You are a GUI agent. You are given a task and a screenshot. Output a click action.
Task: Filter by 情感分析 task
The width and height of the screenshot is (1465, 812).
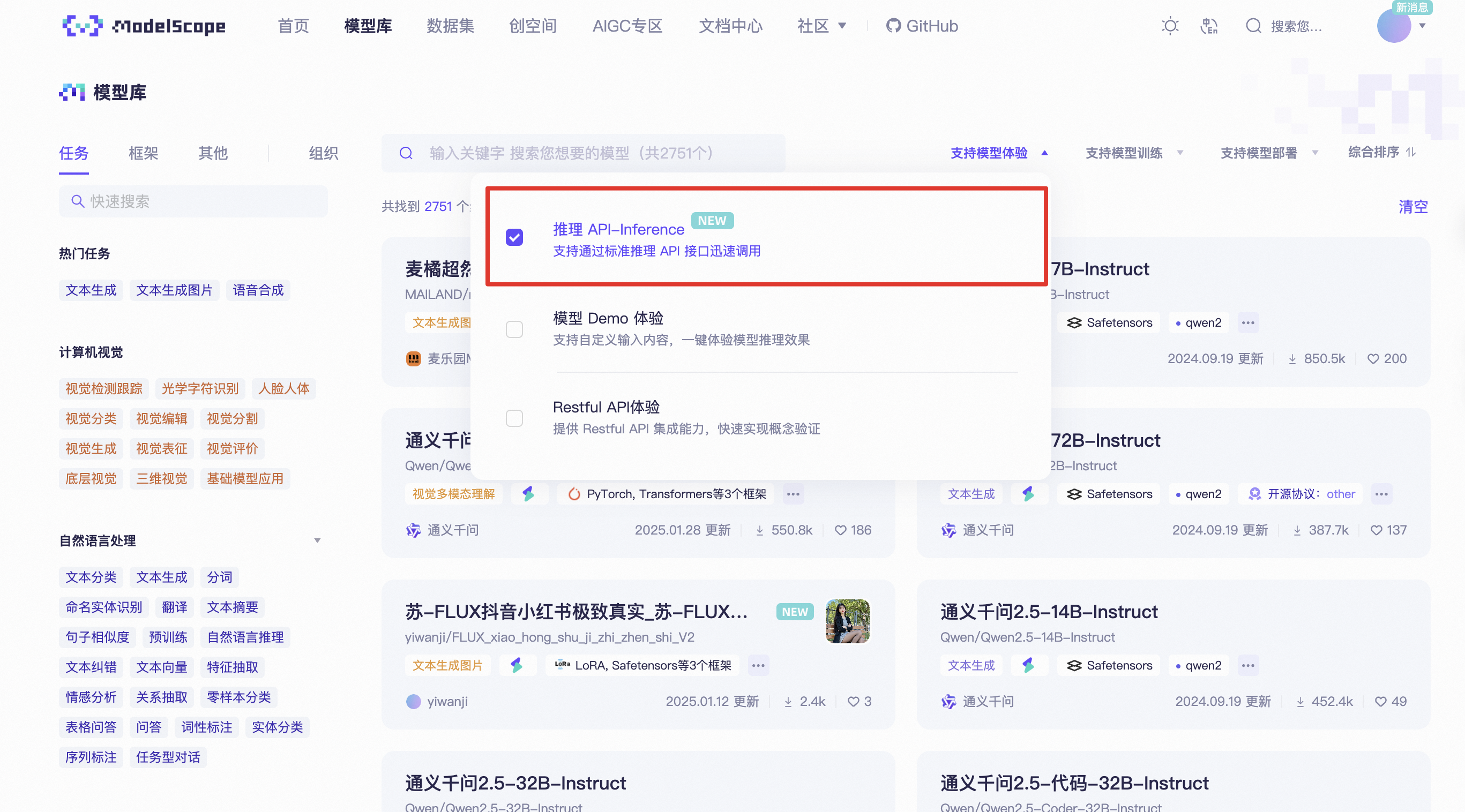tap(91, 698)
